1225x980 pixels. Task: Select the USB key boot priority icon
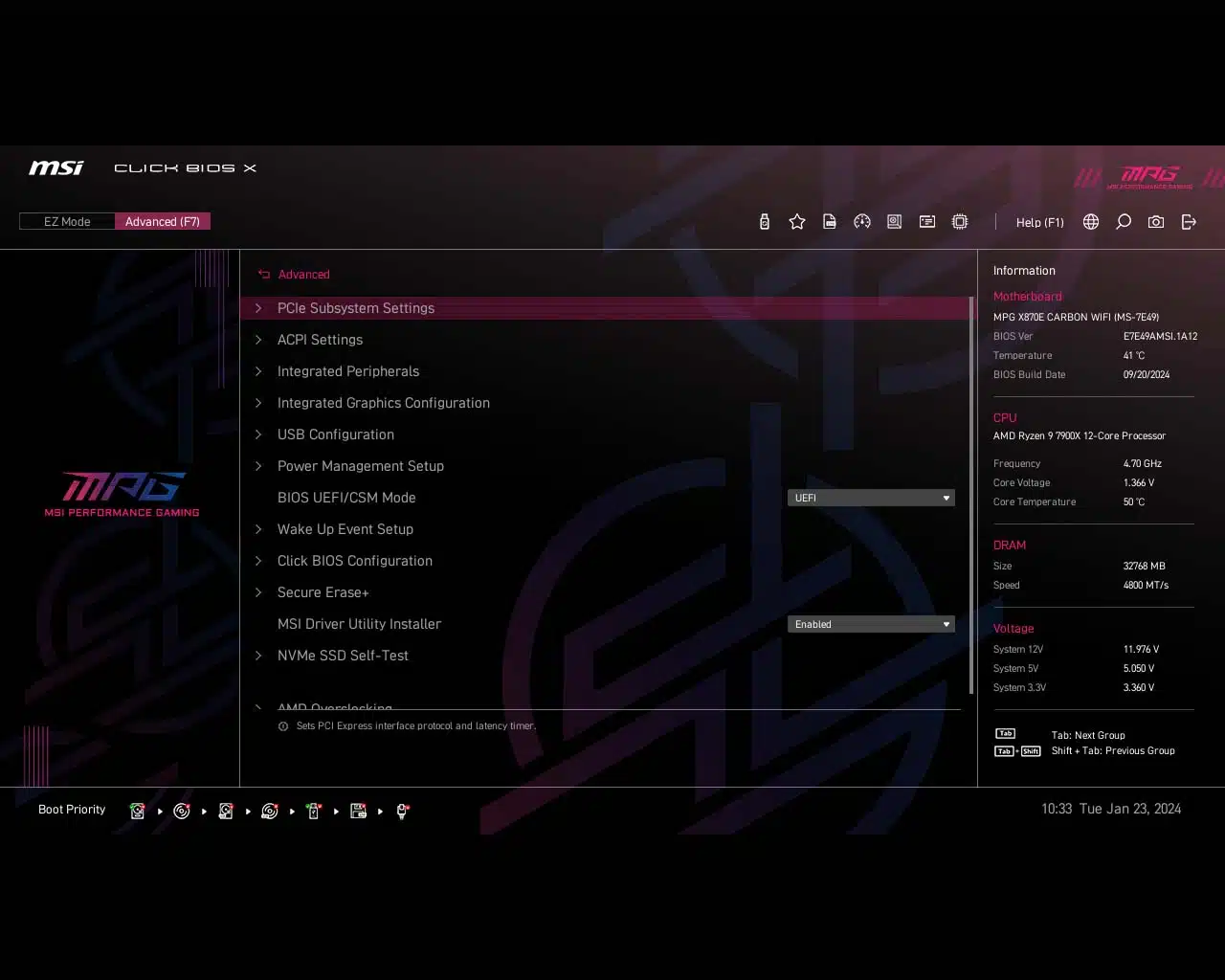pos(314,811)
